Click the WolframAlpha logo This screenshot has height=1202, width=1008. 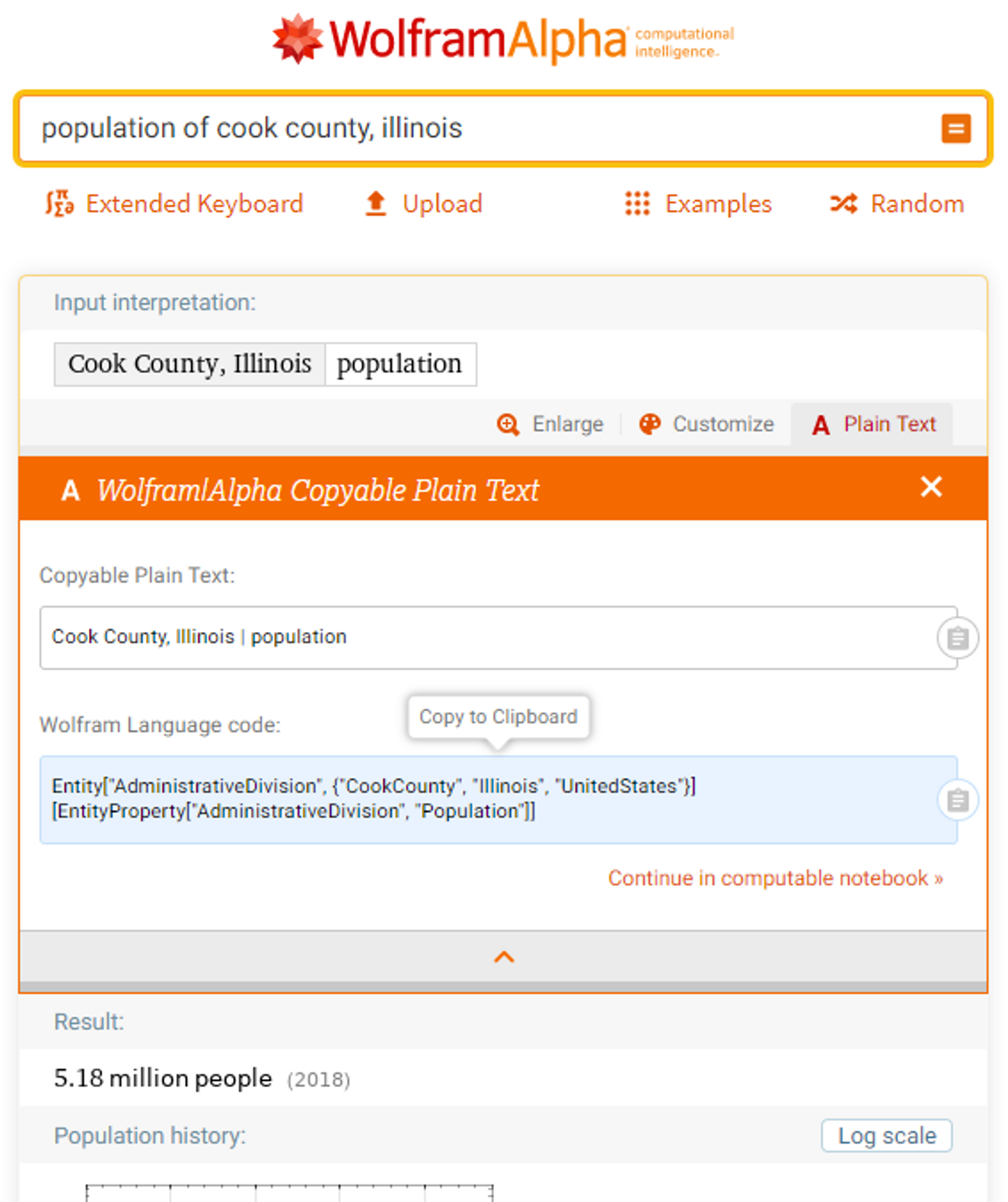[504, 39]
